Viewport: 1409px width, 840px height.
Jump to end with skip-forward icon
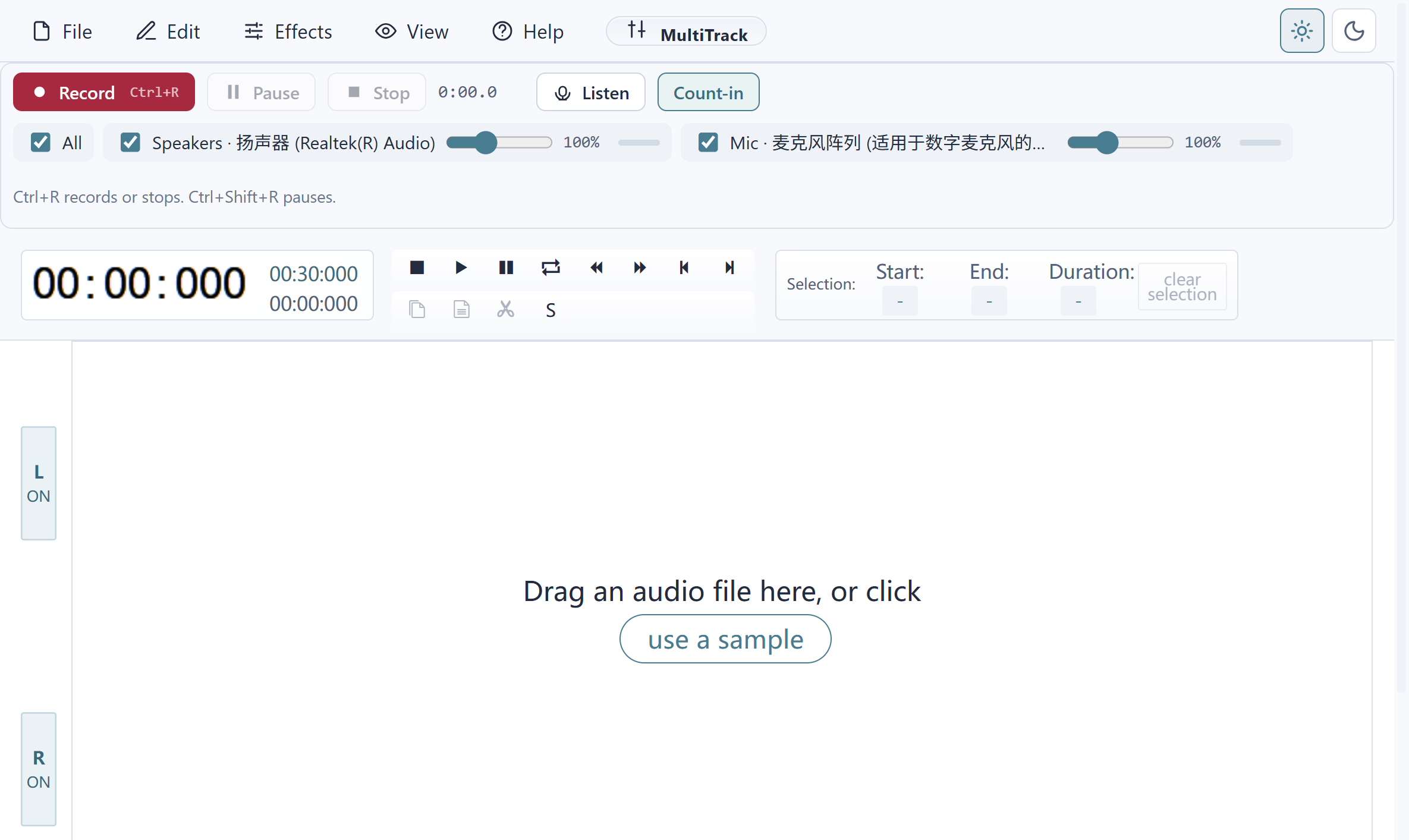(729, 268)
